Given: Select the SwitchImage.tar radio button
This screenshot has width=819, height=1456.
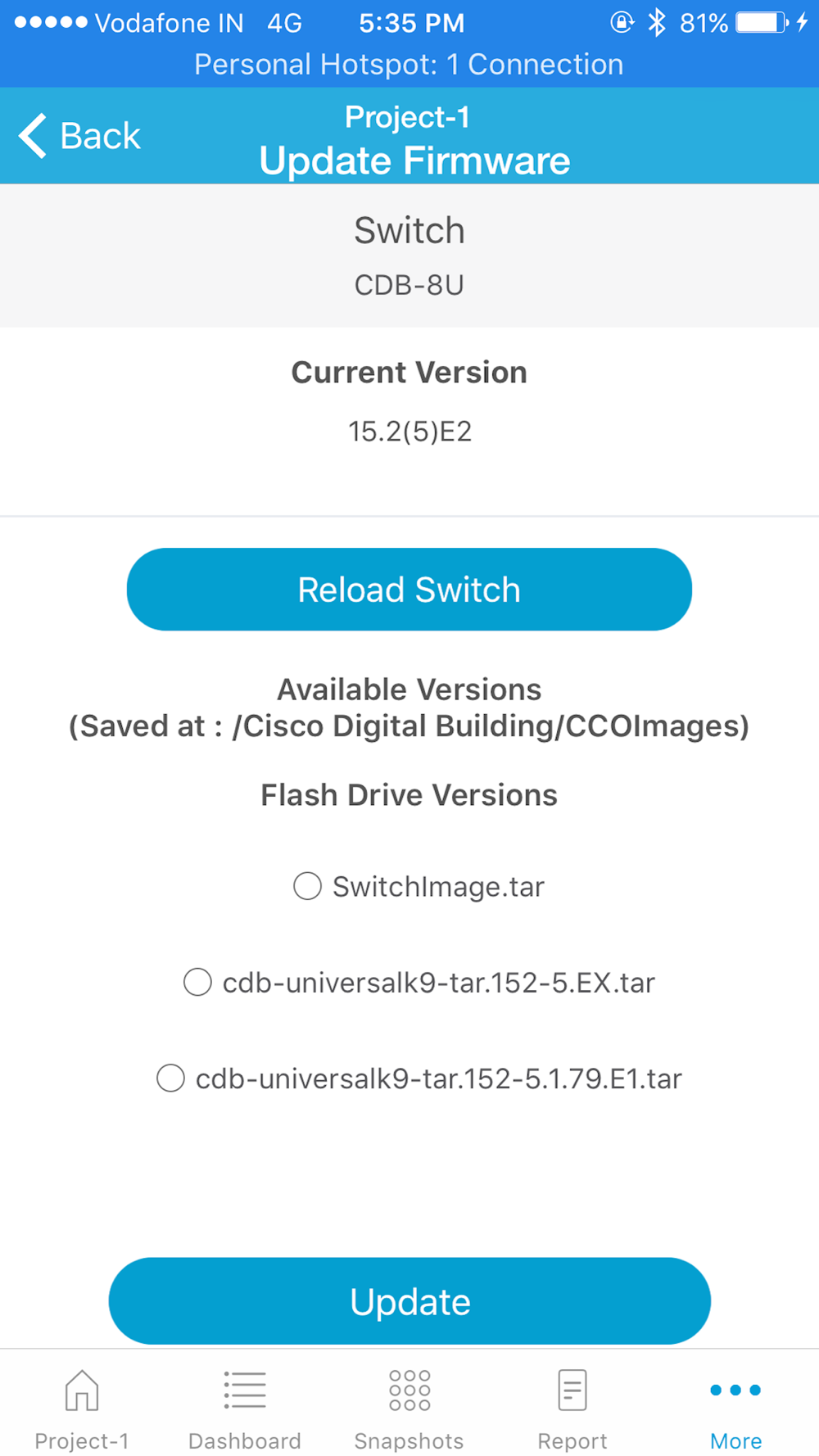Looking at the screenshot, I should click(x=307, y=886).
